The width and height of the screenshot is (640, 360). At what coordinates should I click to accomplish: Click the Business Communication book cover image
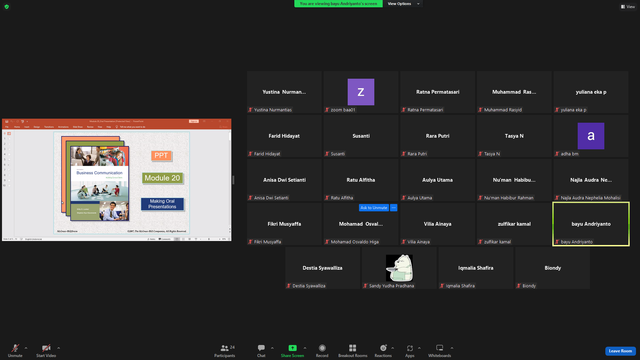[100, 184]
